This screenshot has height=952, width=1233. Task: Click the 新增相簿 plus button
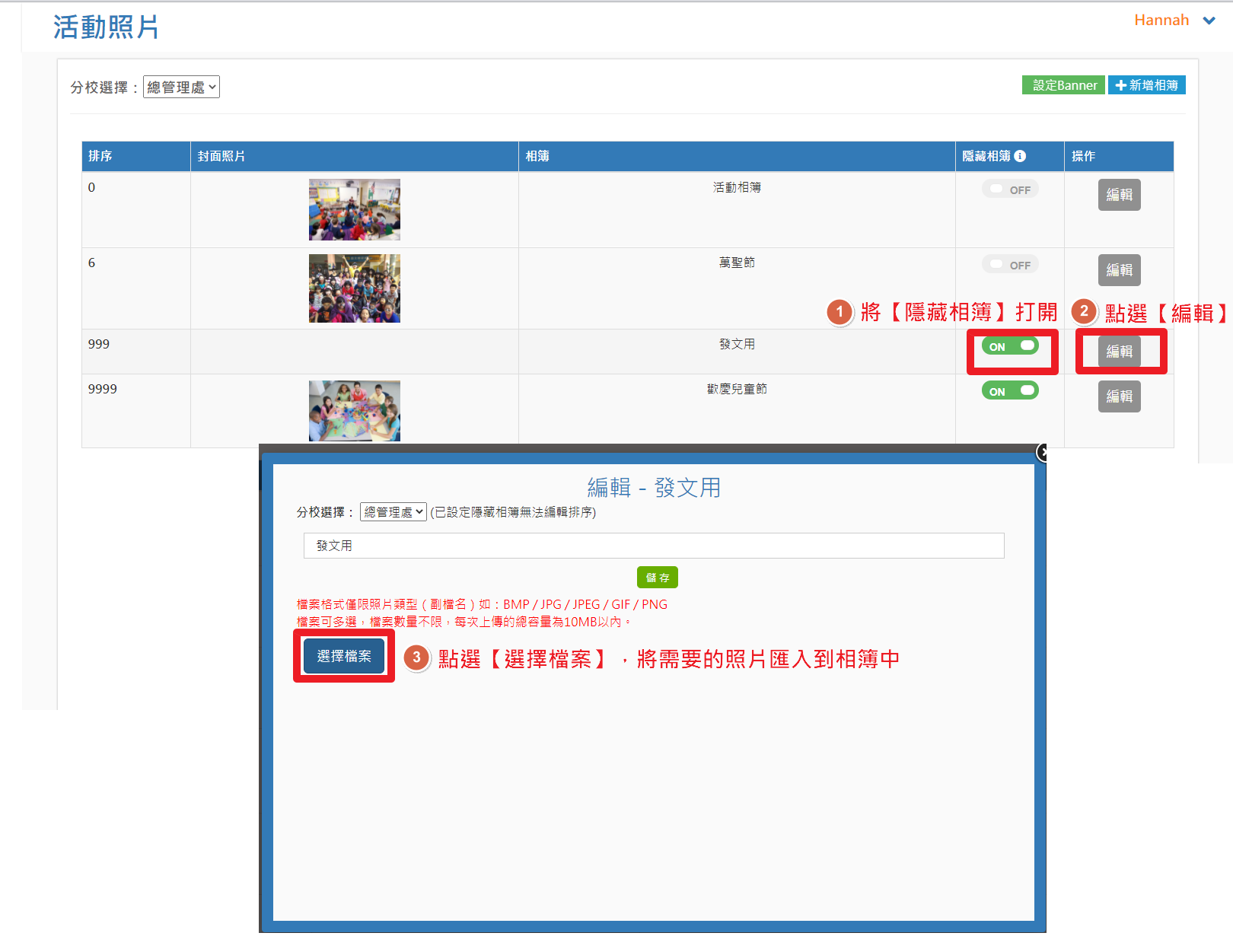1146,85
